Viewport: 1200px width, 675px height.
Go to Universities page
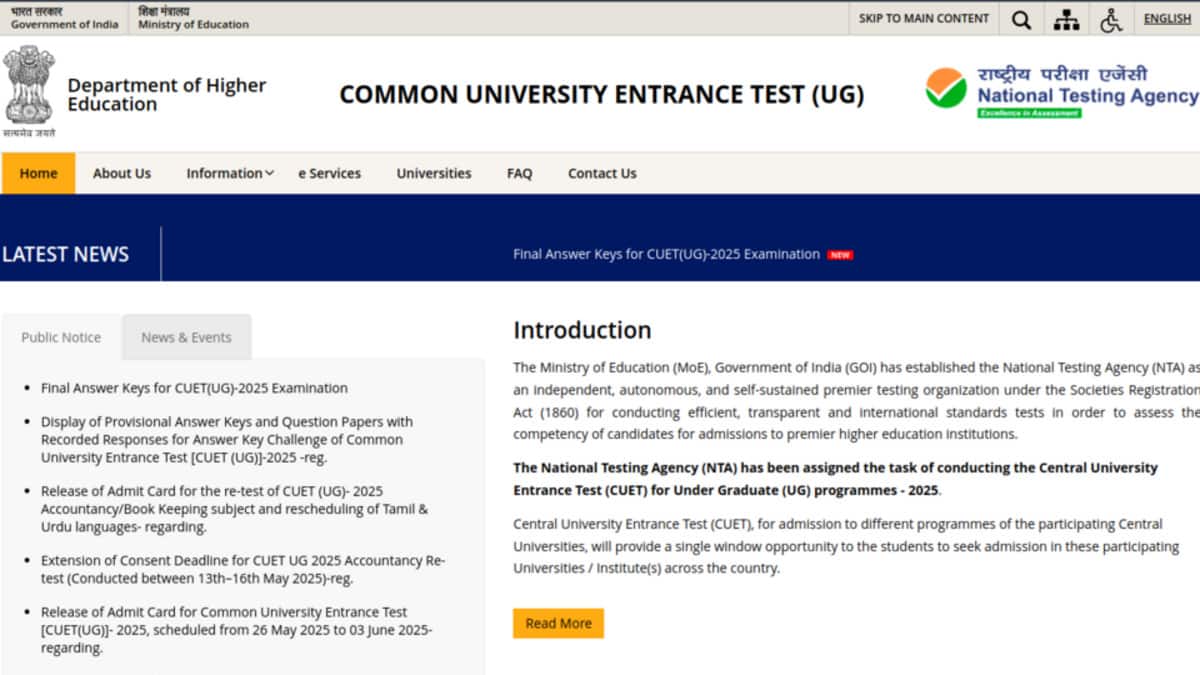coord(434,173)
